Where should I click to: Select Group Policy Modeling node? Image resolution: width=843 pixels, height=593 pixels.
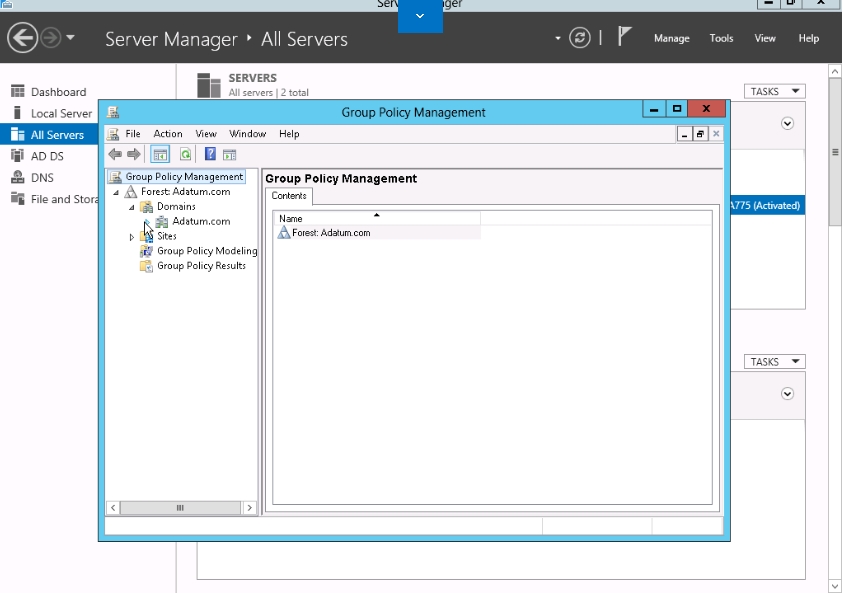[x=207, y=251]
